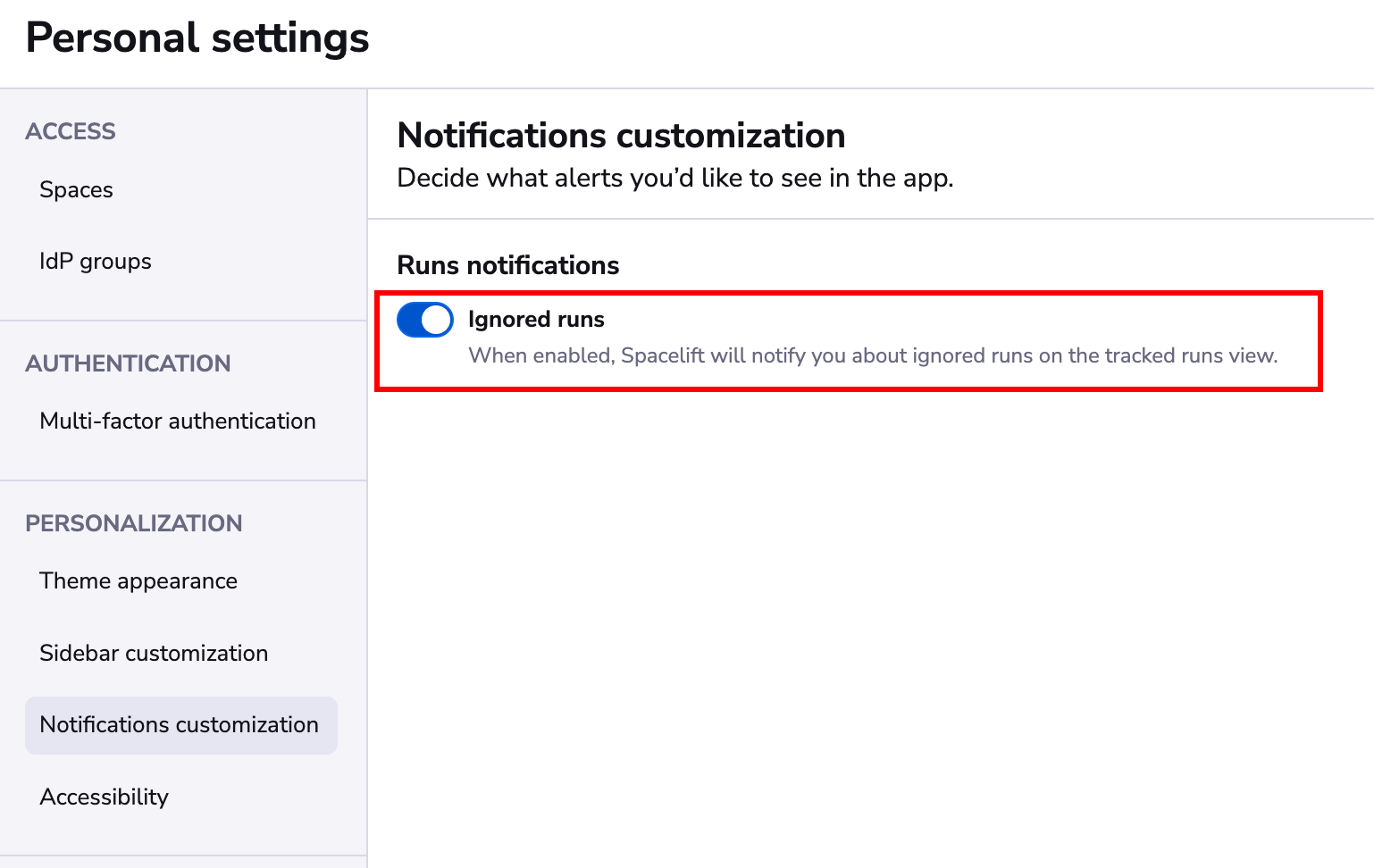The height and width of the screenshot is (868, 1374).
Task: Click the highlighted Notifications customization sidebar entry
Action: click(x=179, y=725)
